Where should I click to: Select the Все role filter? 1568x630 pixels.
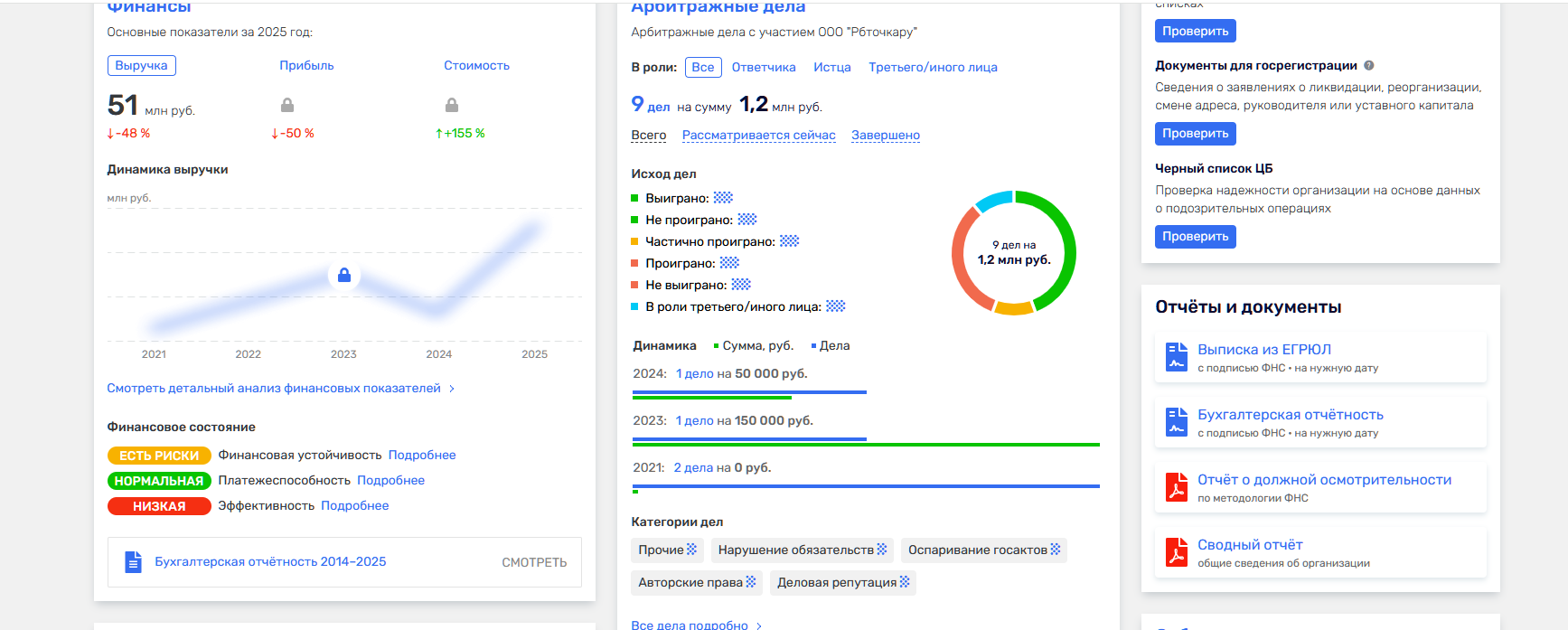(x=703, y=67)
